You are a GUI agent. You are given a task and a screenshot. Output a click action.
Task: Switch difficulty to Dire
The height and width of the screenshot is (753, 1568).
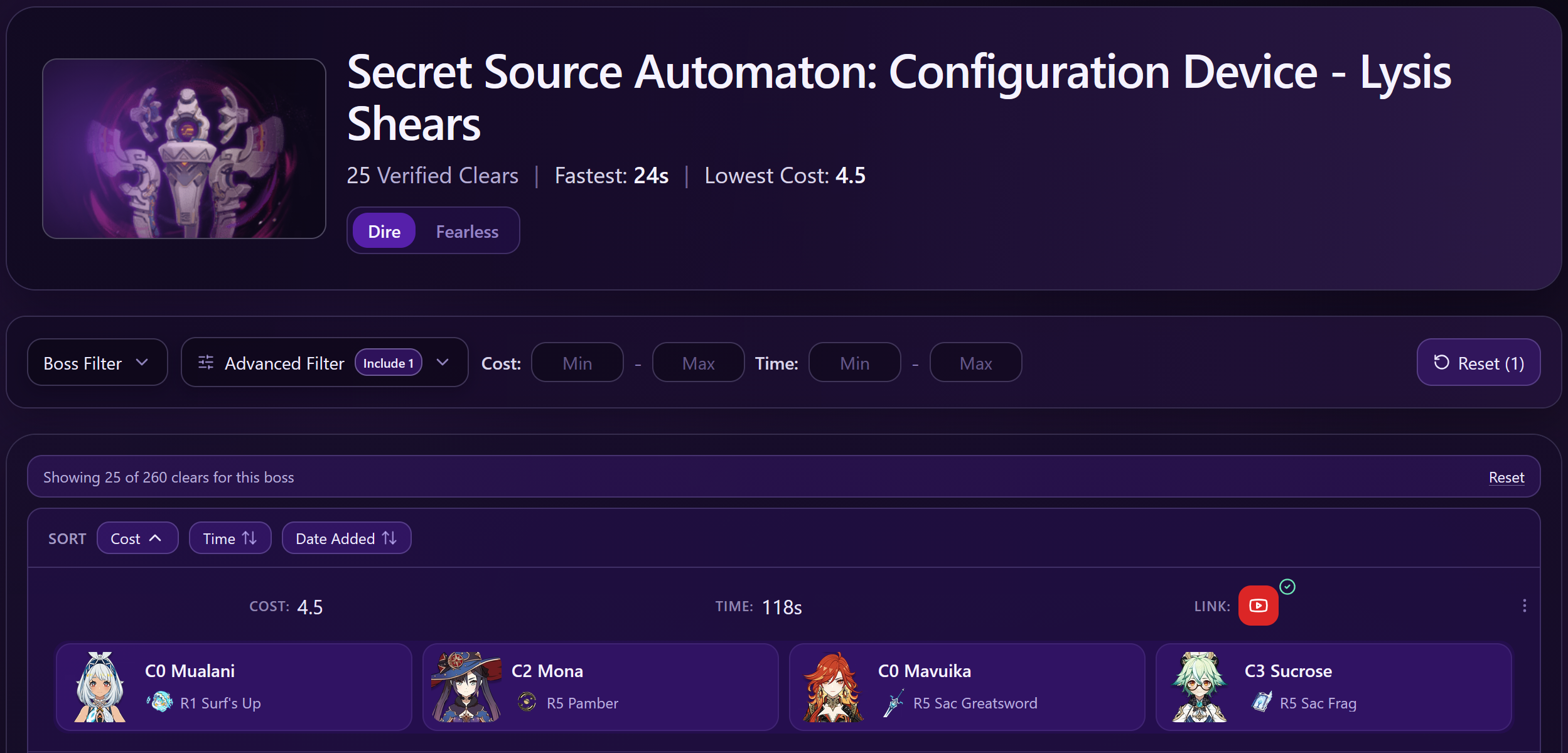[x=384, y=231]
